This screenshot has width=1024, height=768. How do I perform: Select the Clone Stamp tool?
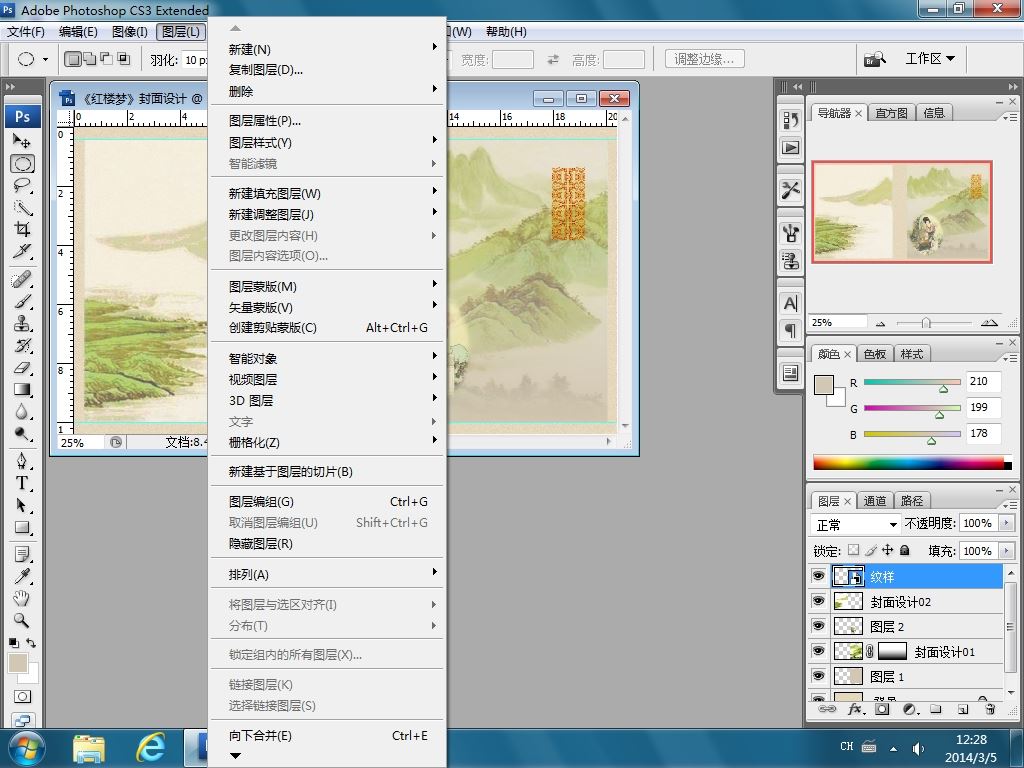click(22, 323)
